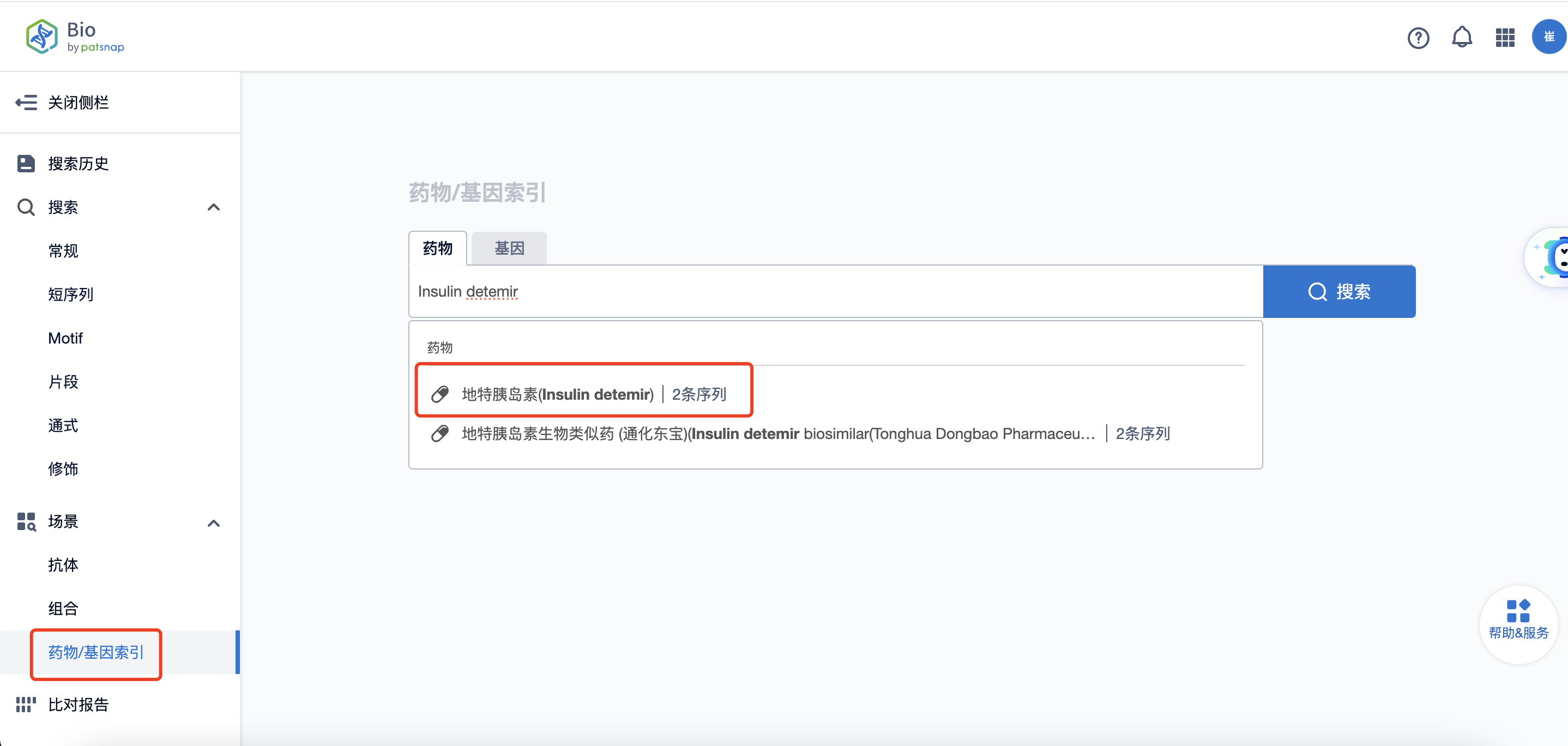This screenshot has width=1568, height=746.
Task: Collapse sidebar with 关闭侧栏 icon
Action: click(x=26, y=103)
